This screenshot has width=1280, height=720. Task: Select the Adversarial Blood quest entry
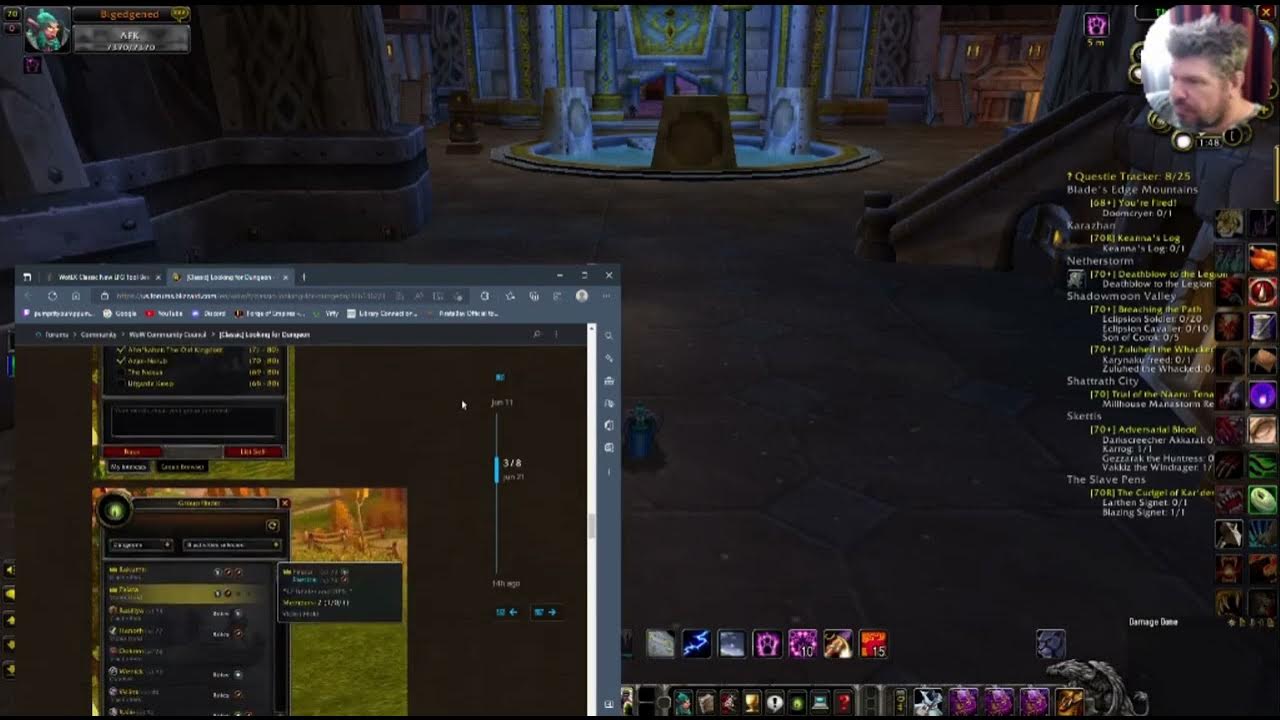pyautogui.click(x=1143, y=429)
